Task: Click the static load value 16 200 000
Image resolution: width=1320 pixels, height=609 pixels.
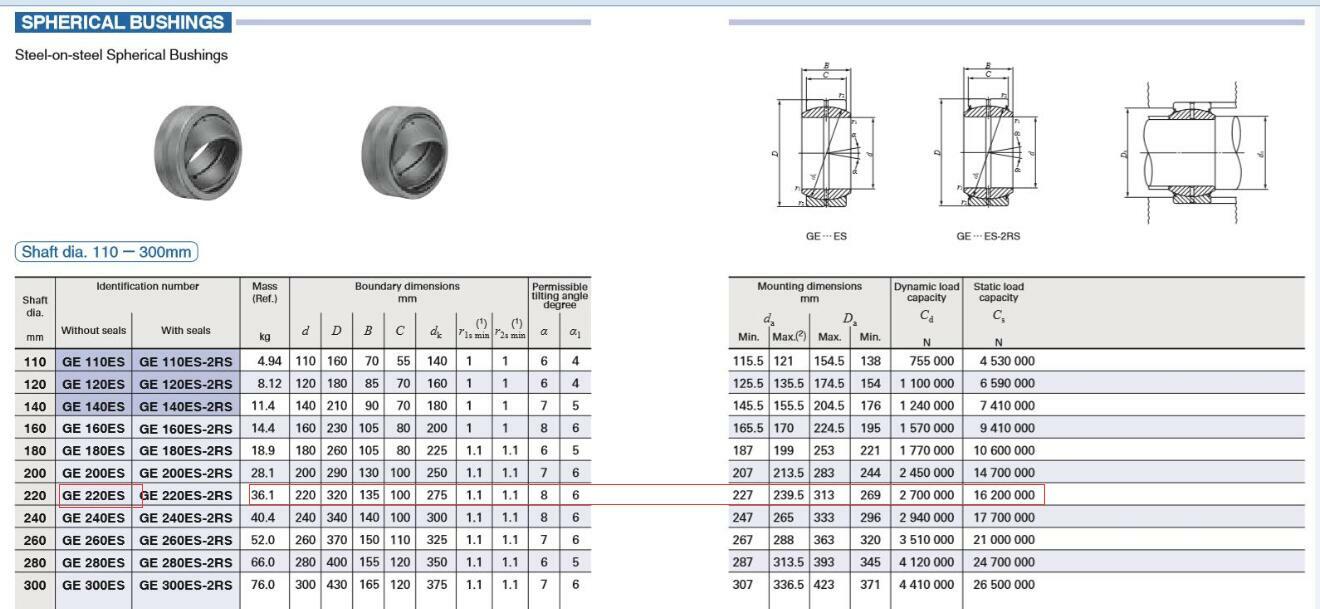Action: tap(1003, 495)
